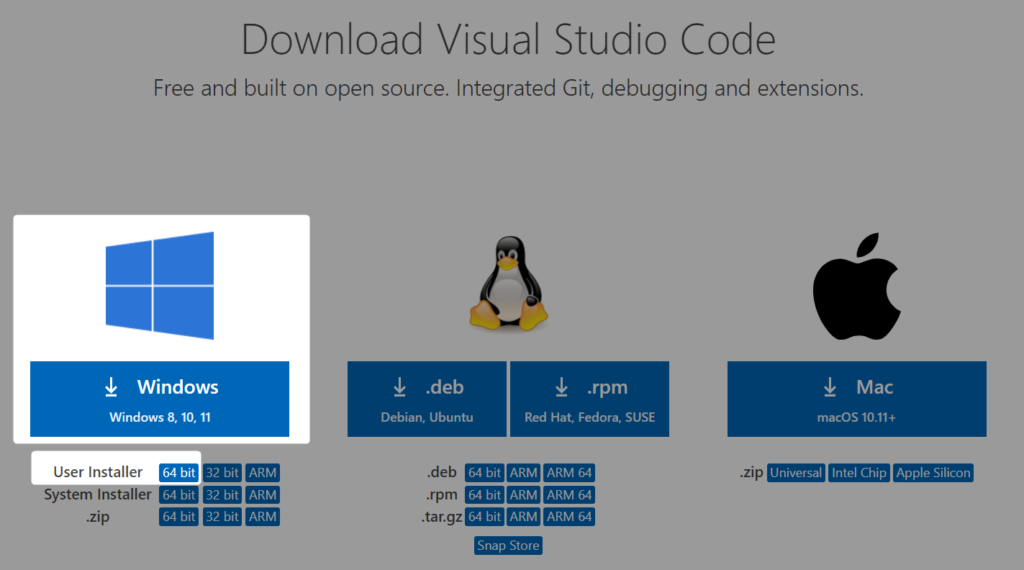
Task: Choose System Installer ARM
Action: click(263, 495)
